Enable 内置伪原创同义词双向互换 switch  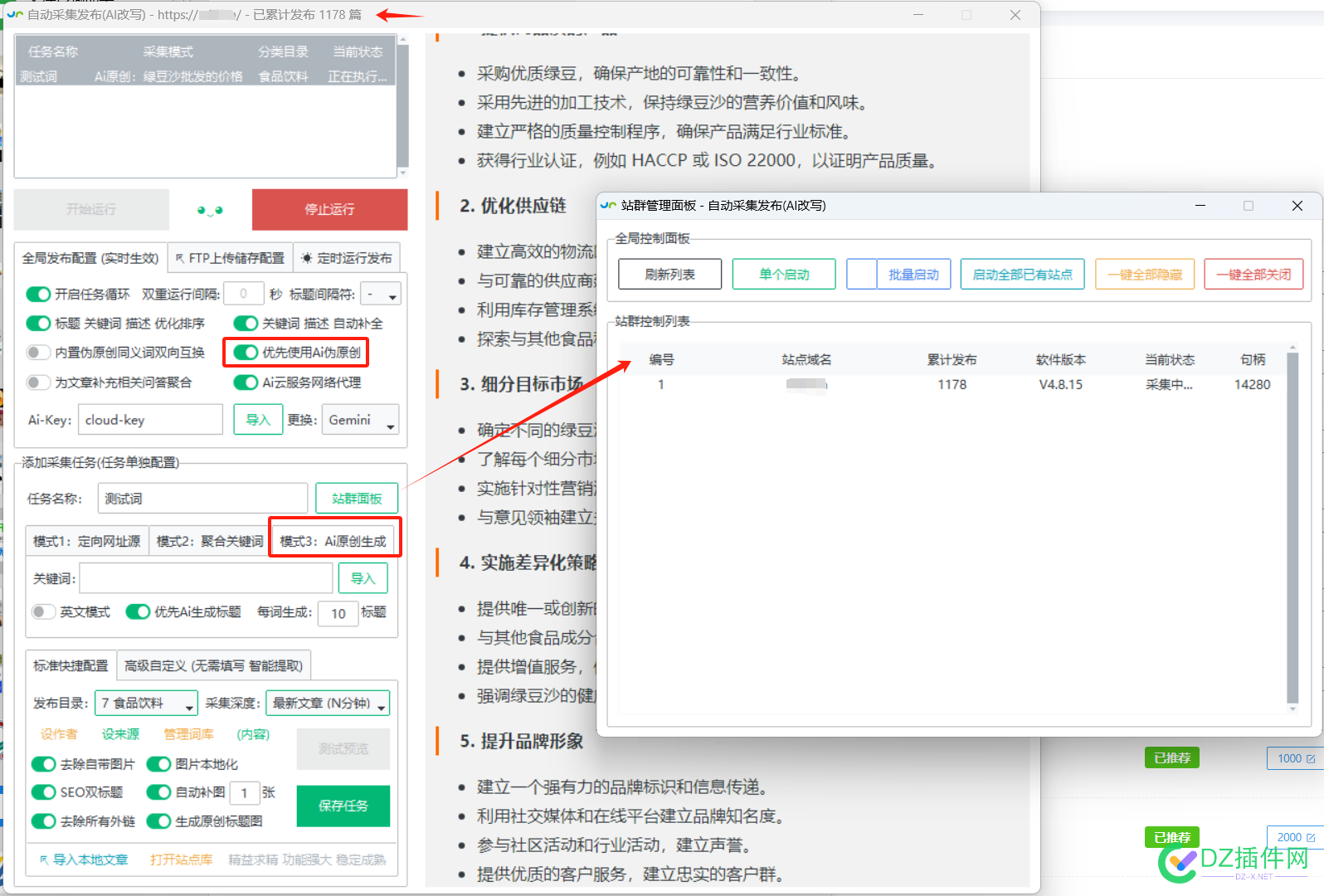[38, 353]
